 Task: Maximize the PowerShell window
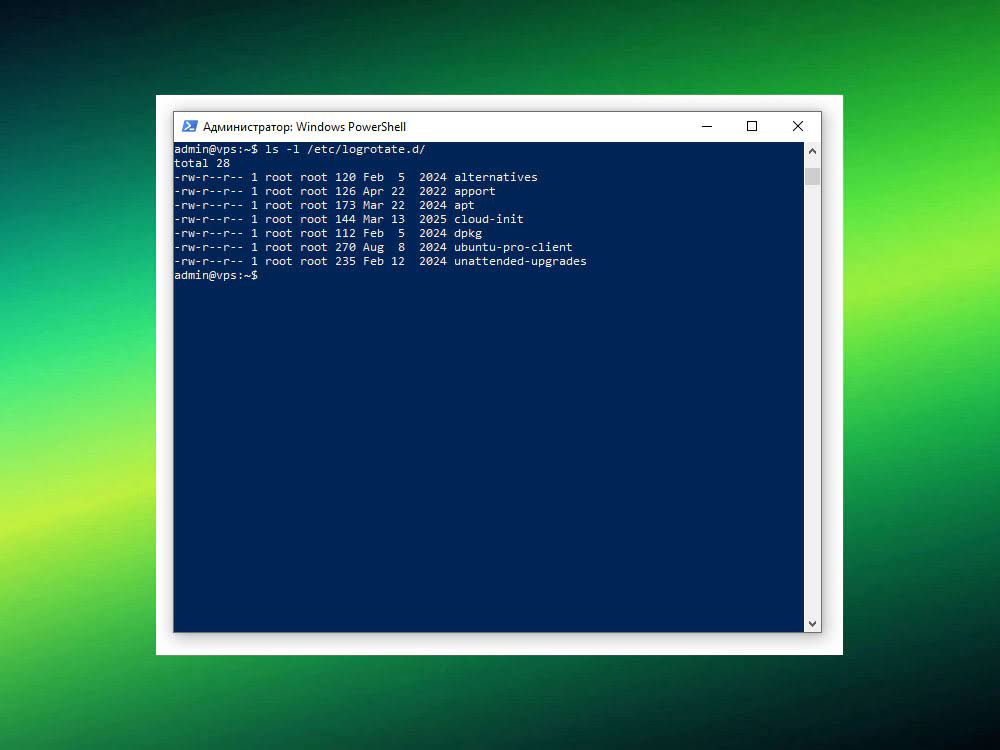click(x=752, y=126)
